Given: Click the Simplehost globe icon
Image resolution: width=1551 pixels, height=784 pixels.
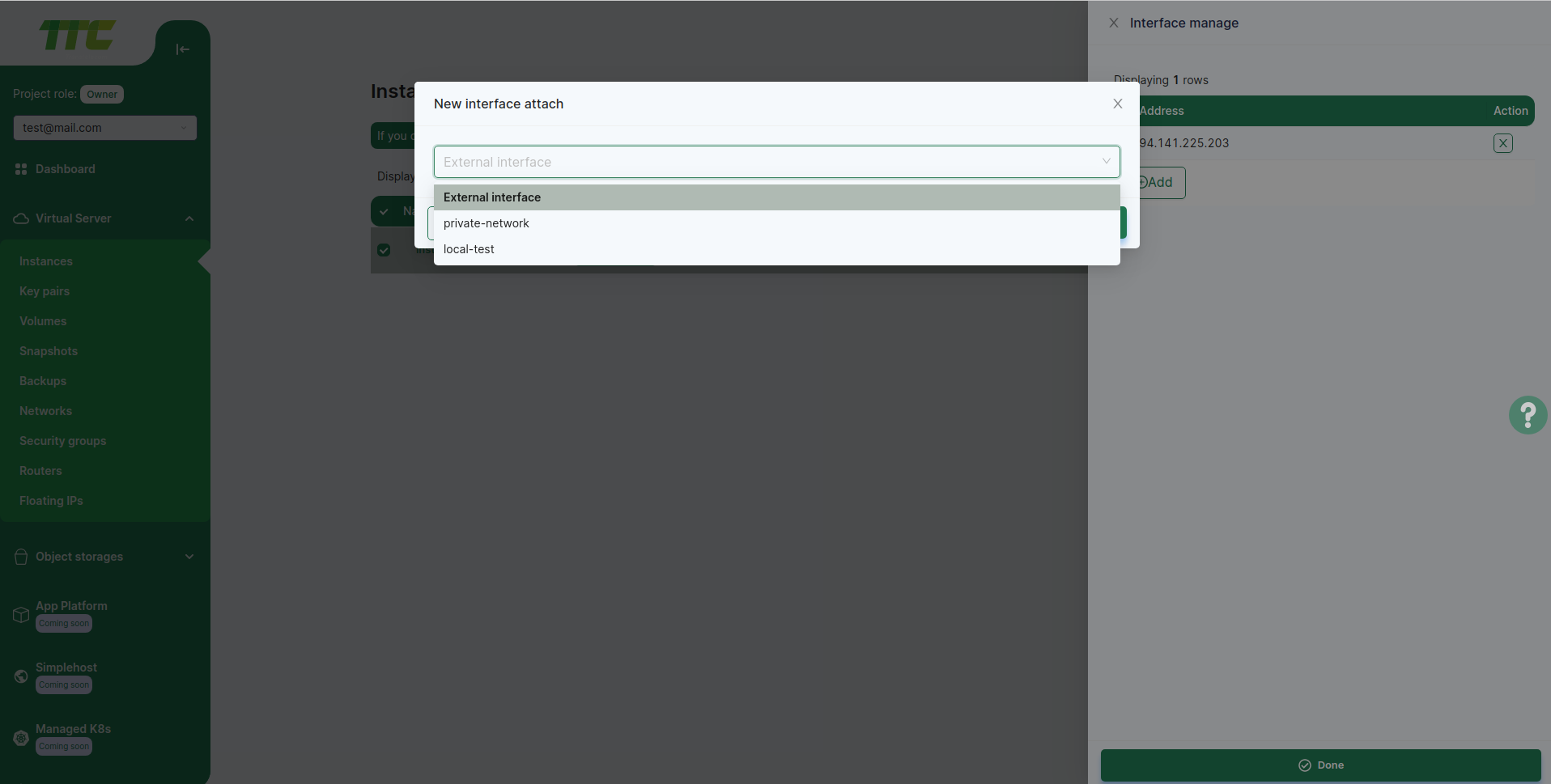Looking at the screenshot, I should point(21,676).
